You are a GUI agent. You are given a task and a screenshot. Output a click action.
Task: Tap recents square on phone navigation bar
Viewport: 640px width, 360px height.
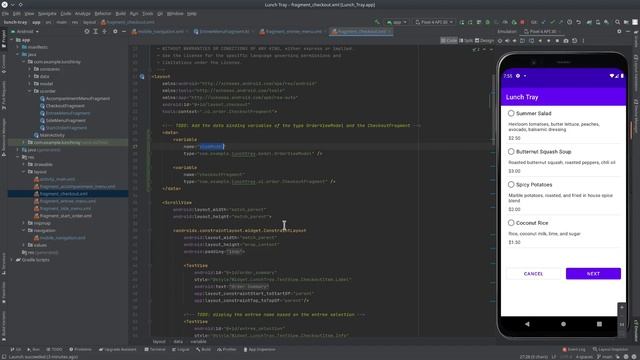click(599, 324)
